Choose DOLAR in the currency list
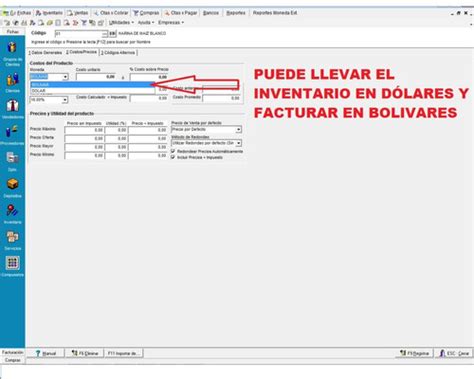The height and width of the screenshot is (379, 474). (92, 90)
